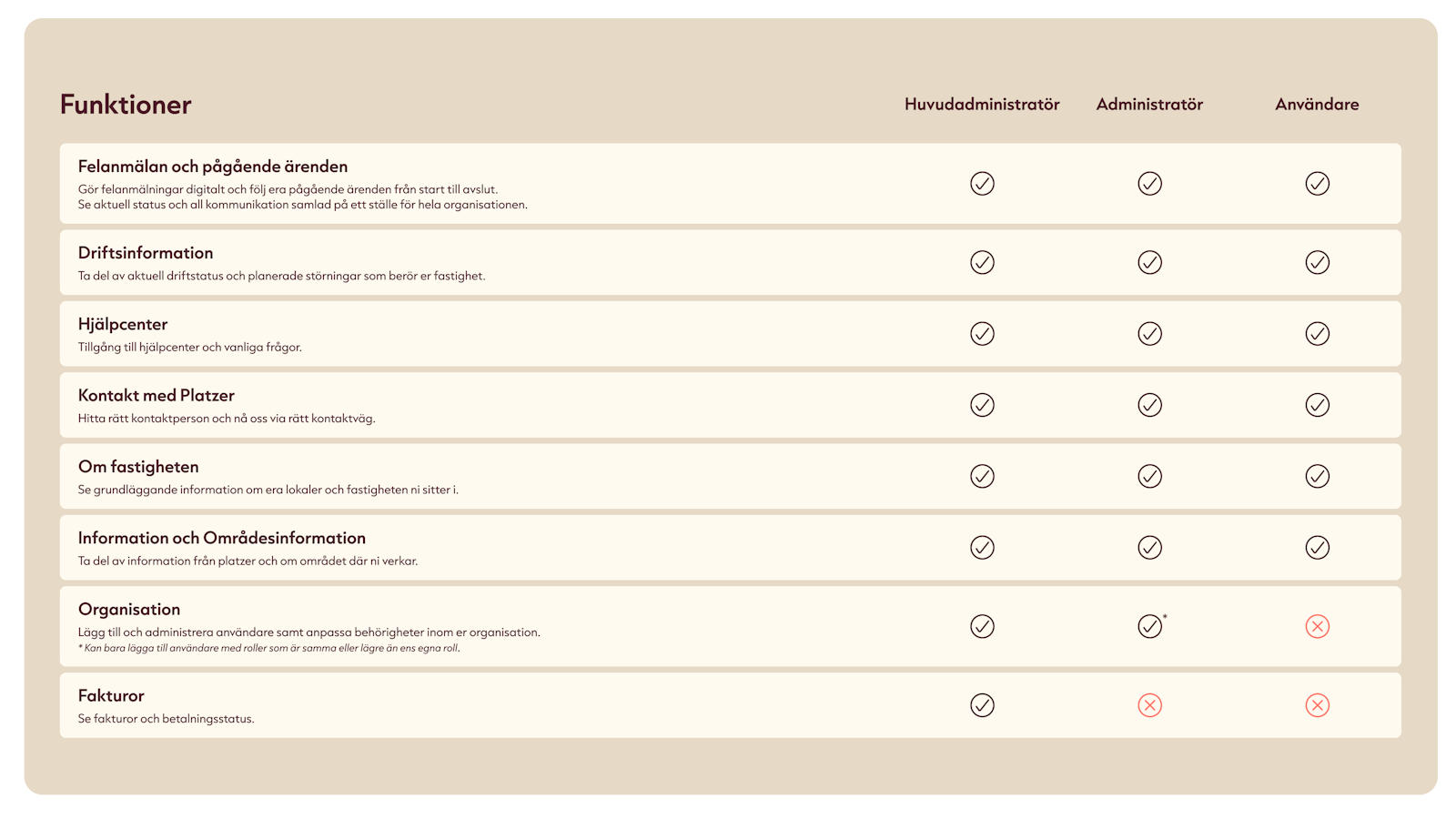Screen dimensions: 1456x819
Task: Select the Administratör column header
Action: click(1149, 105)
